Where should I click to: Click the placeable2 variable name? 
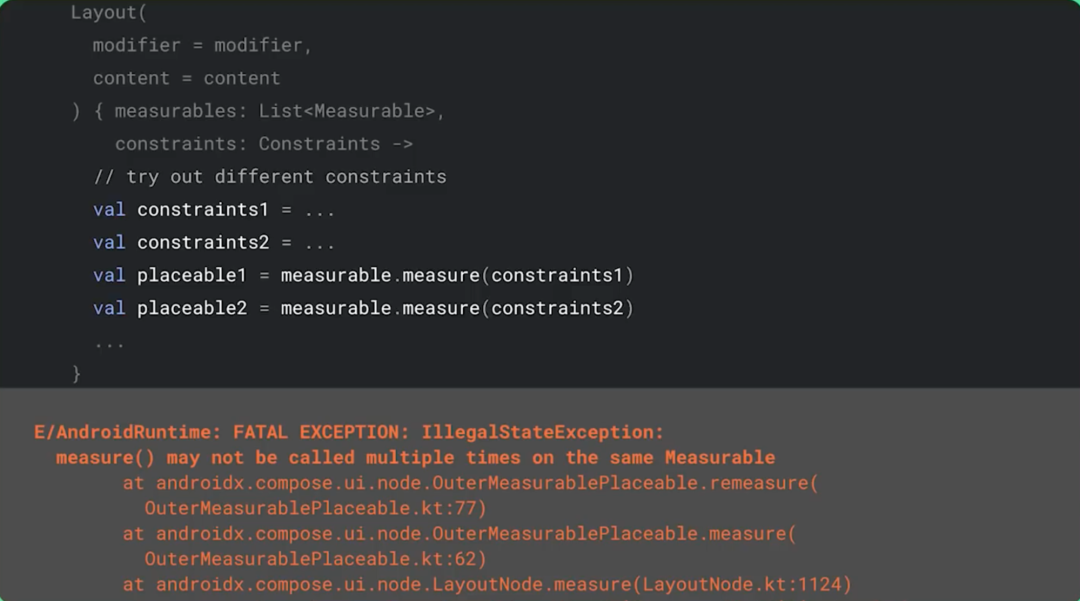(192, 308)
